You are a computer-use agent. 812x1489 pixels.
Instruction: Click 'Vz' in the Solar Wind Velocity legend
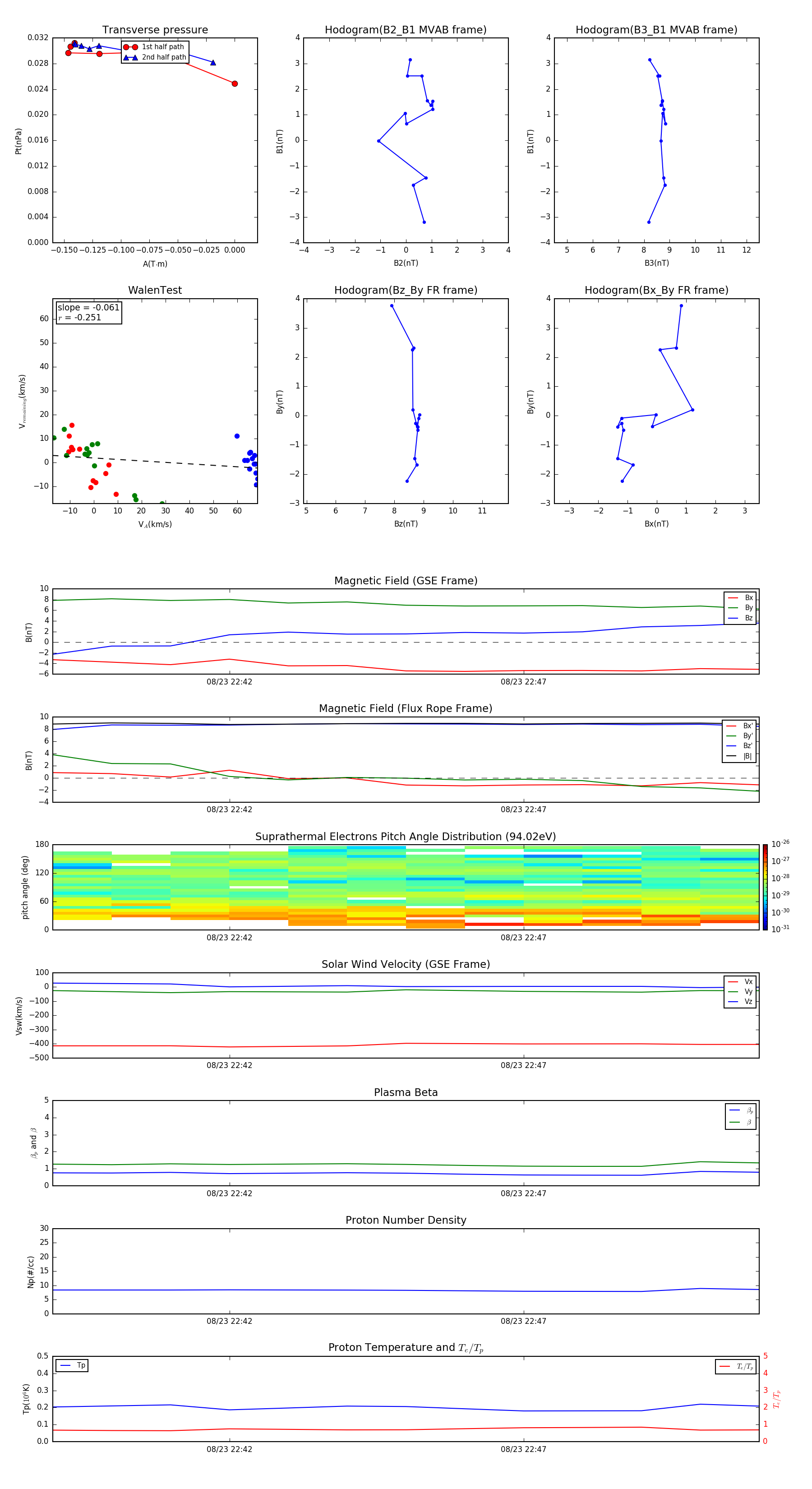(x=740, y=1002)
